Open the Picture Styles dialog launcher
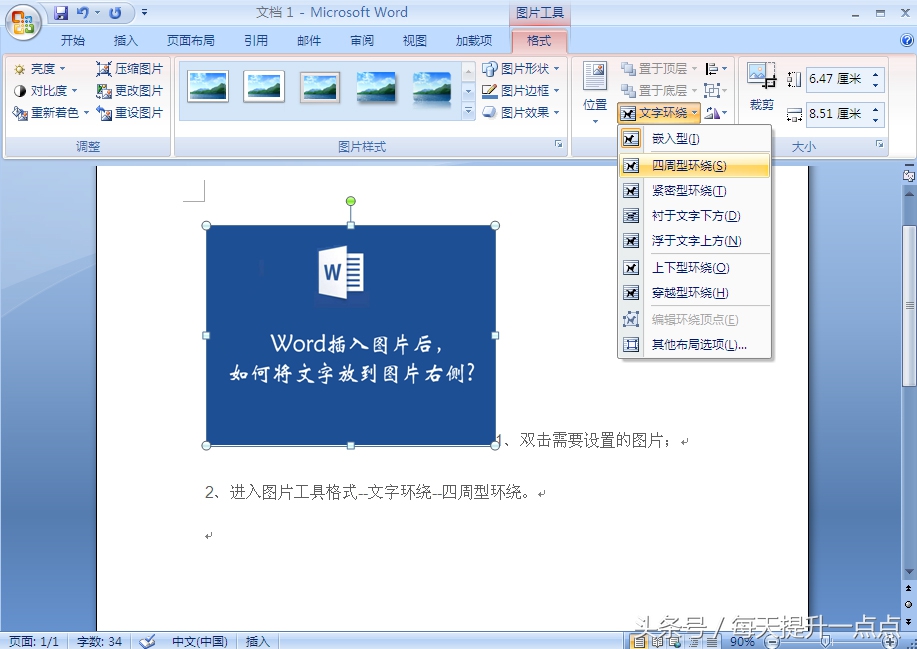The image size is (917, 649). pos(559,144)
